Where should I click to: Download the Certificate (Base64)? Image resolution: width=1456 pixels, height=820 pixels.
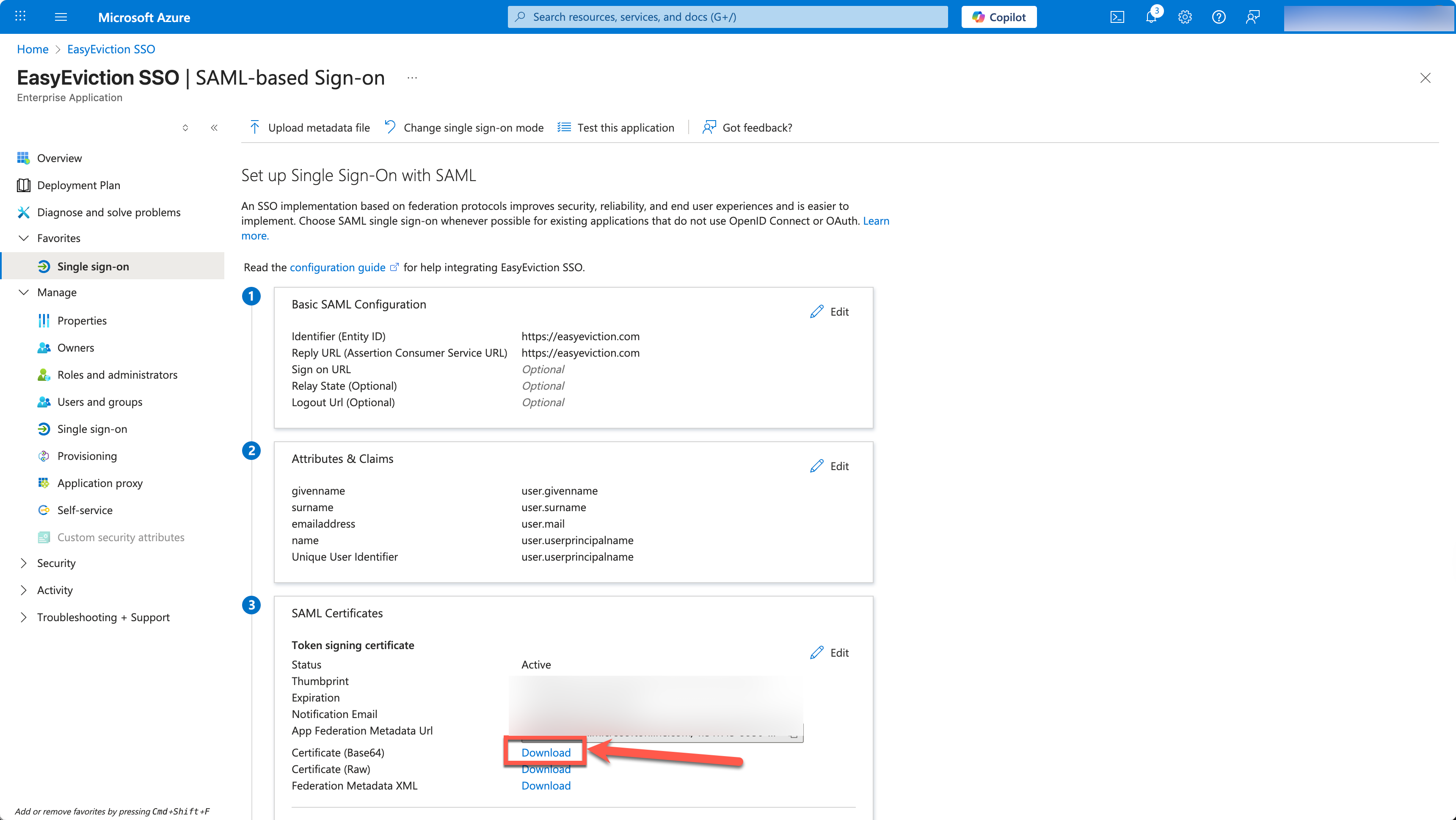[x=546, y=752]
